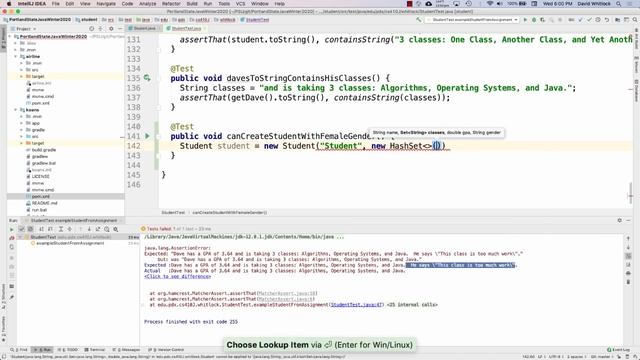The width and height of the screenshot is (640, 360).
Task: Click StudentTest breadcrumb in navigation bar
Action: [255, 20]
